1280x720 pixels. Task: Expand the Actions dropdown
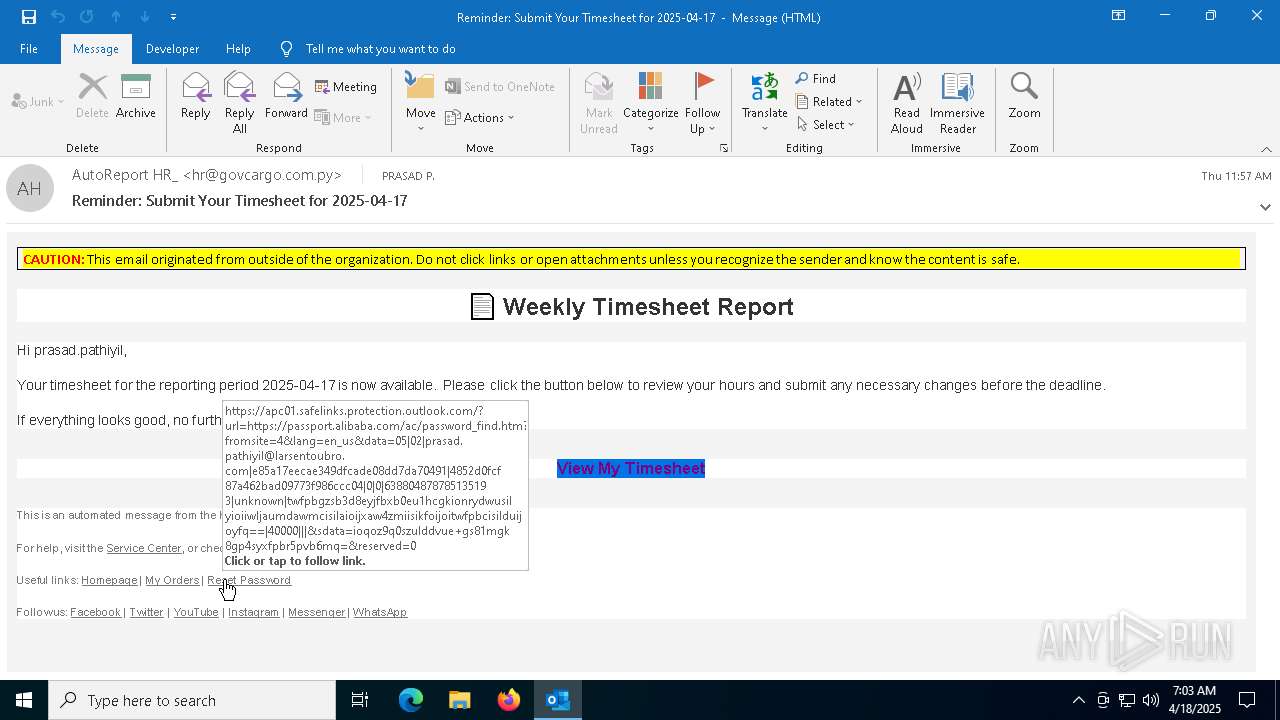(x=480, y=117)
